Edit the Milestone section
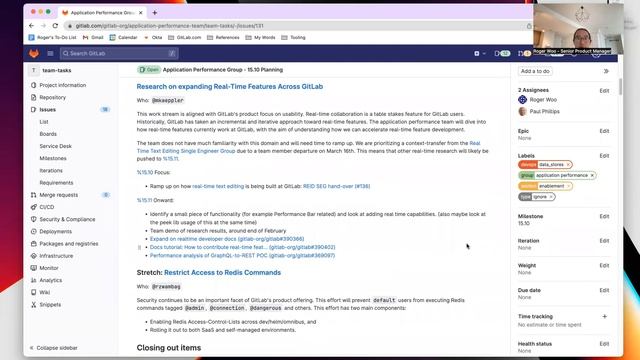 coord(604,216)
